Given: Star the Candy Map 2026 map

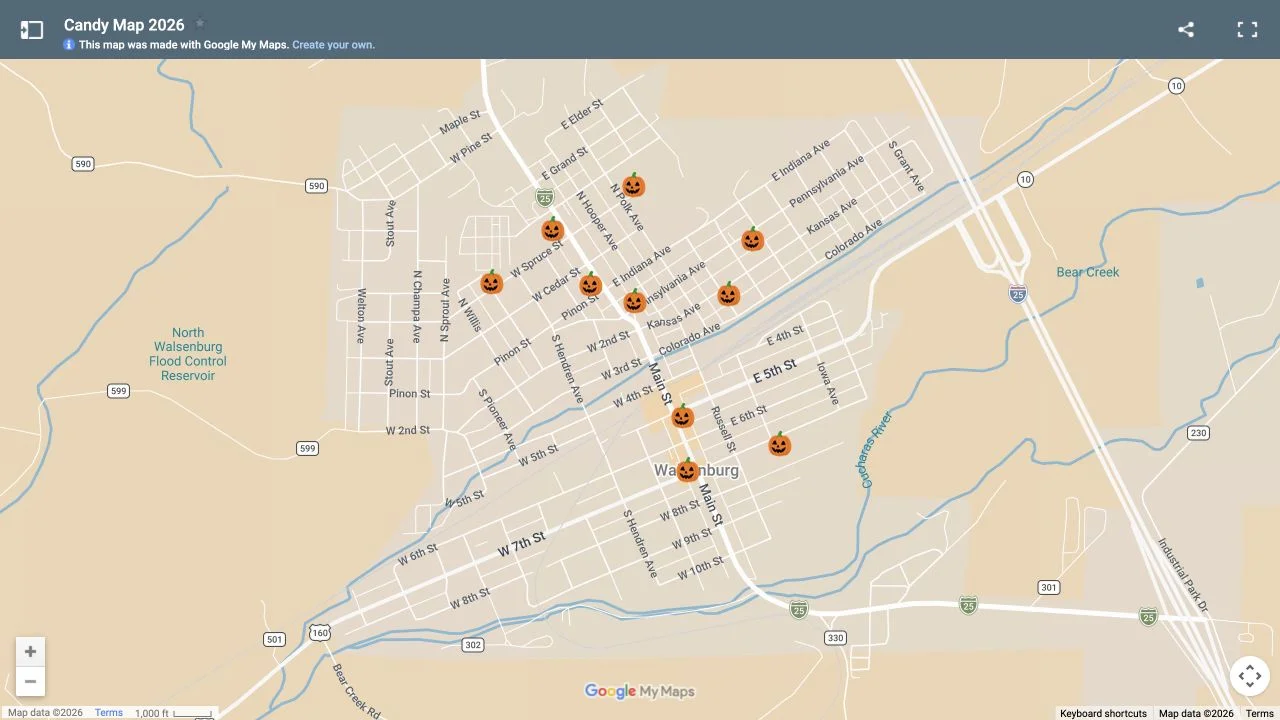Looking at the screenshot, I should (x=200, y=23).
